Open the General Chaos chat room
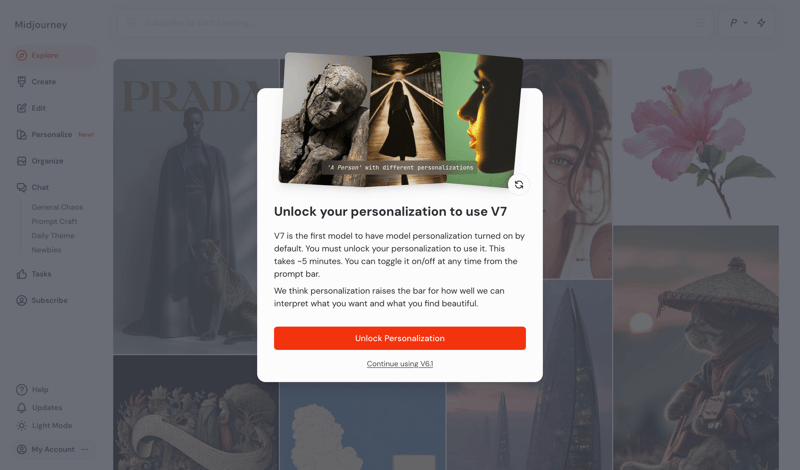This screenshot has width=800, height=470. click(x=57, y=207)
